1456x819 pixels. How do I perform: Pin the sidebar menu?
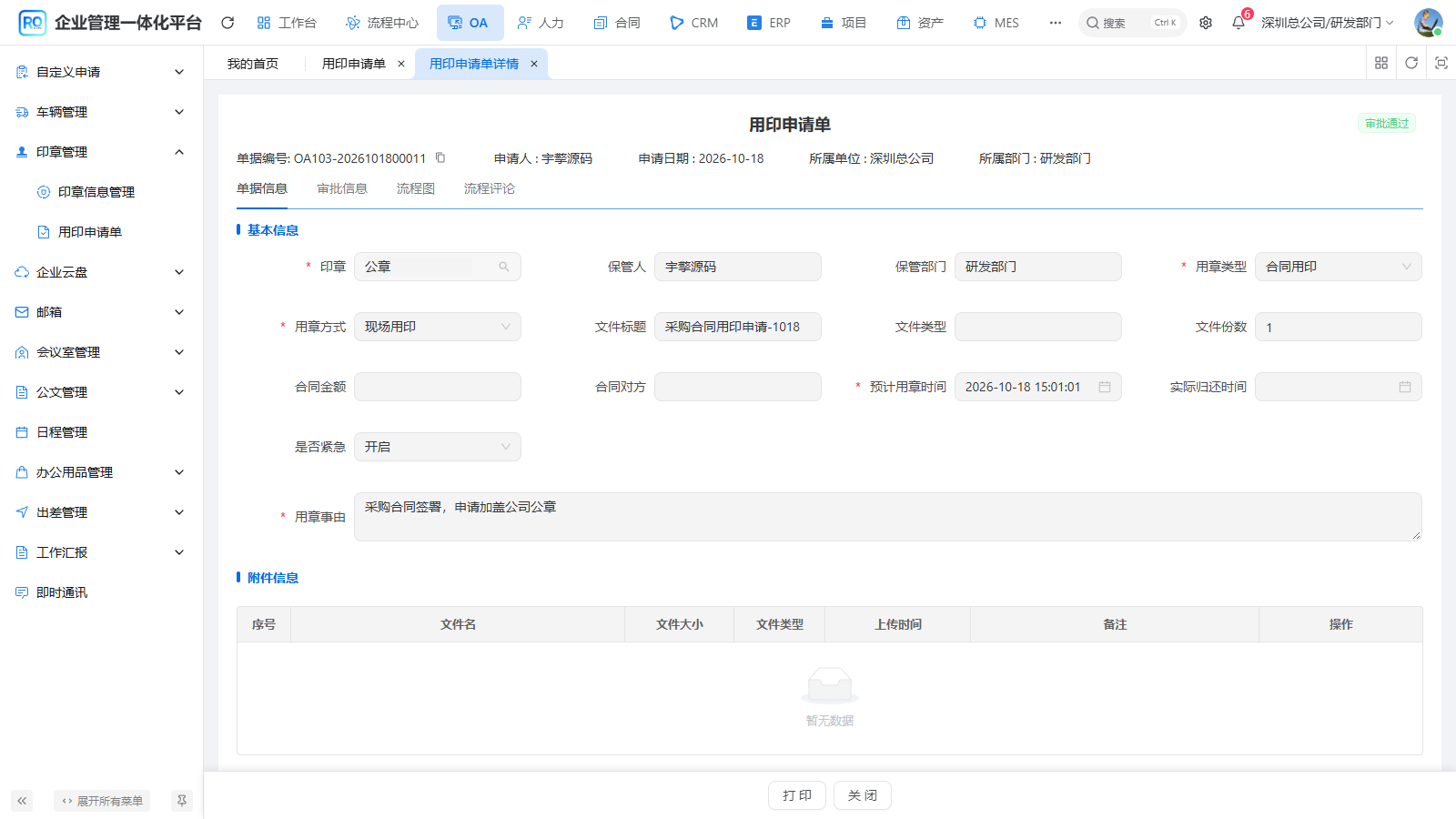click(182, 801)
